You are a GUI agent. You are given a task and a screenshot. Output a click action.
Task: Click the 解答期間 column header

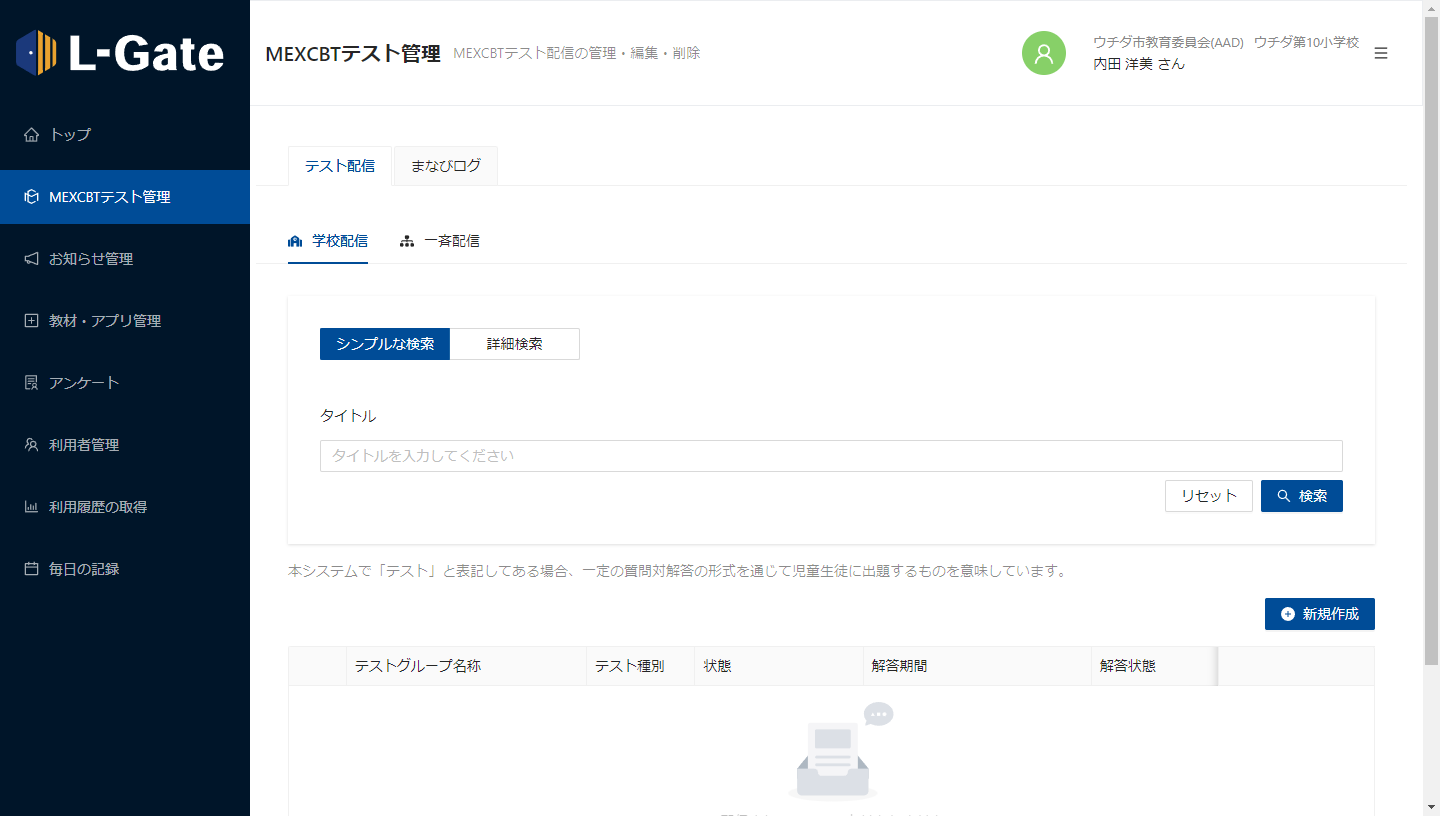978,666
